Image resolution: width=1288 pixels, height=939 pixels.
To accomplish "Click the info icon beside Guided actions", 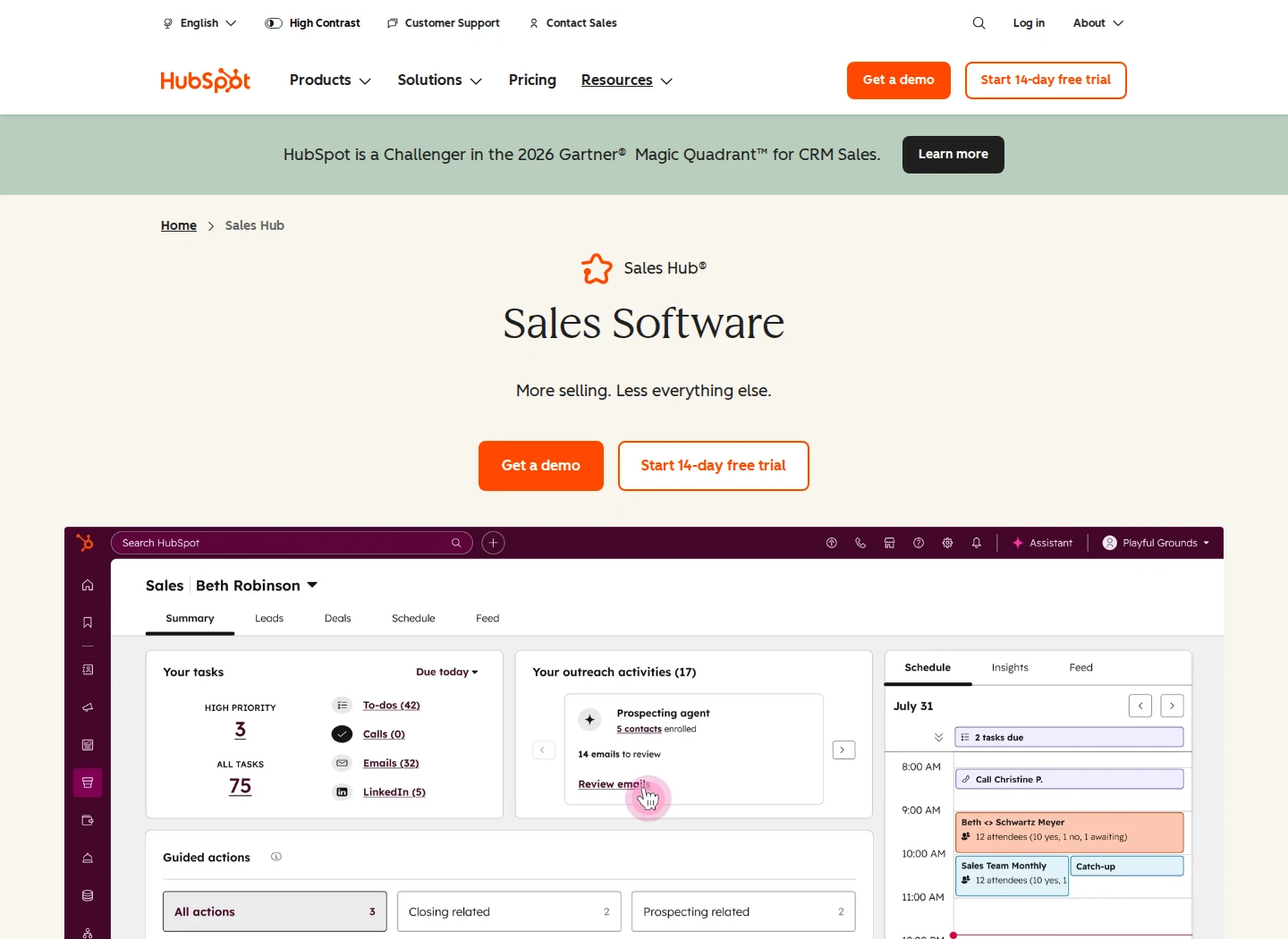I will coord(276,857).
